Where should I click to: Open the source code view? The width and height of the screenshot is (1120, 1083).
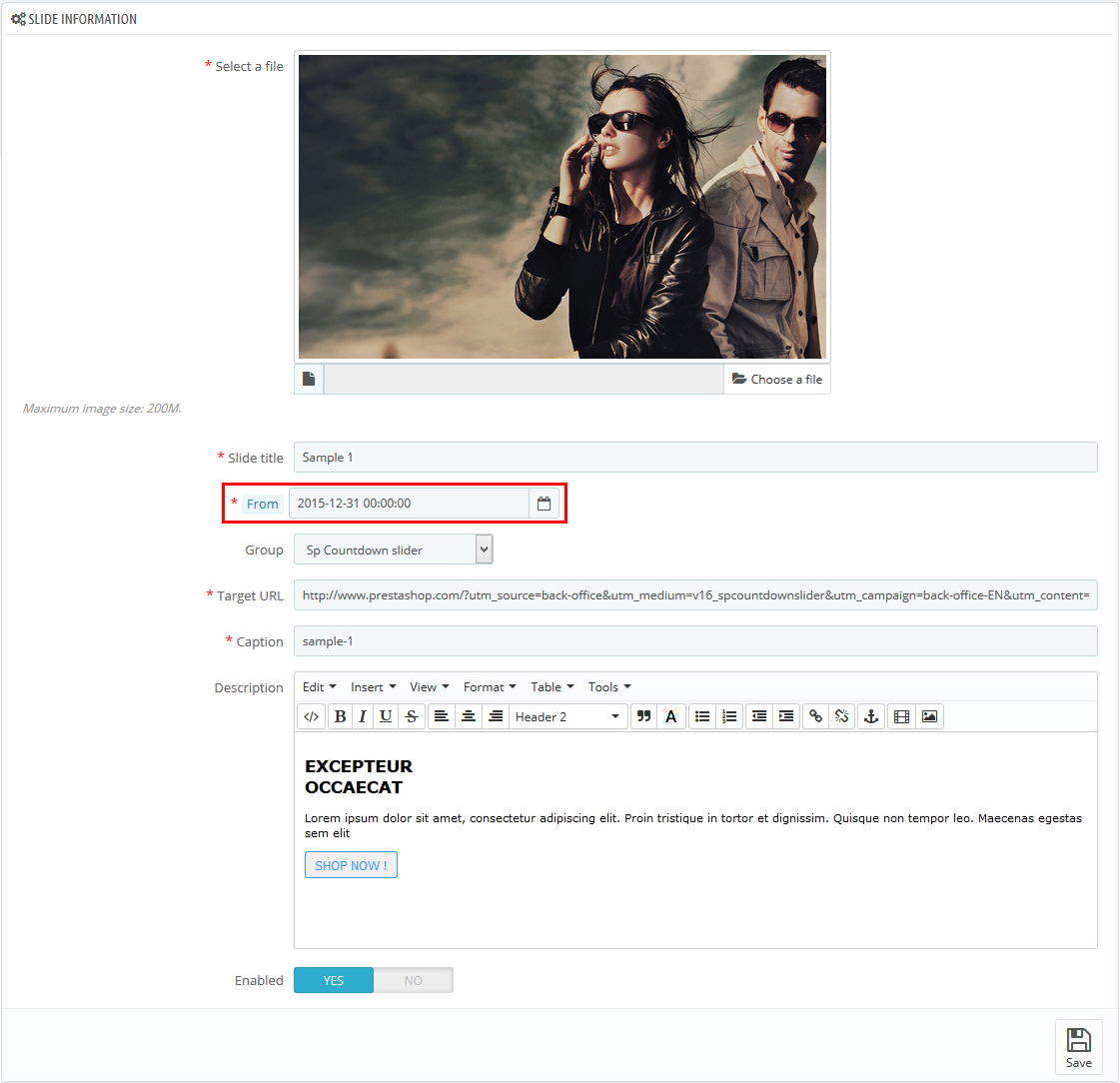tap(311, 716)
